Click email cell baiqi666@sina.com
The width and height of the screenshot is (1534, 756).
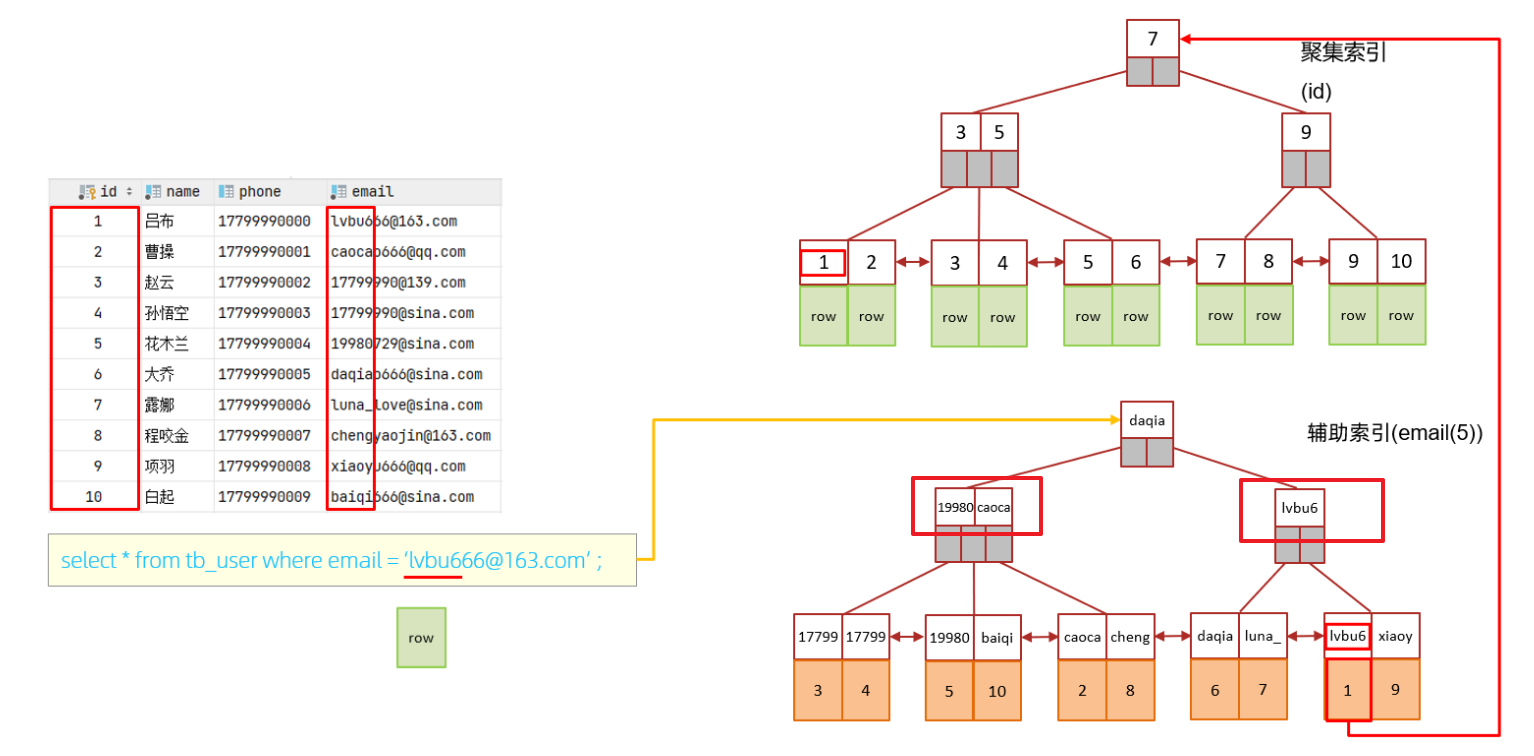402,497
